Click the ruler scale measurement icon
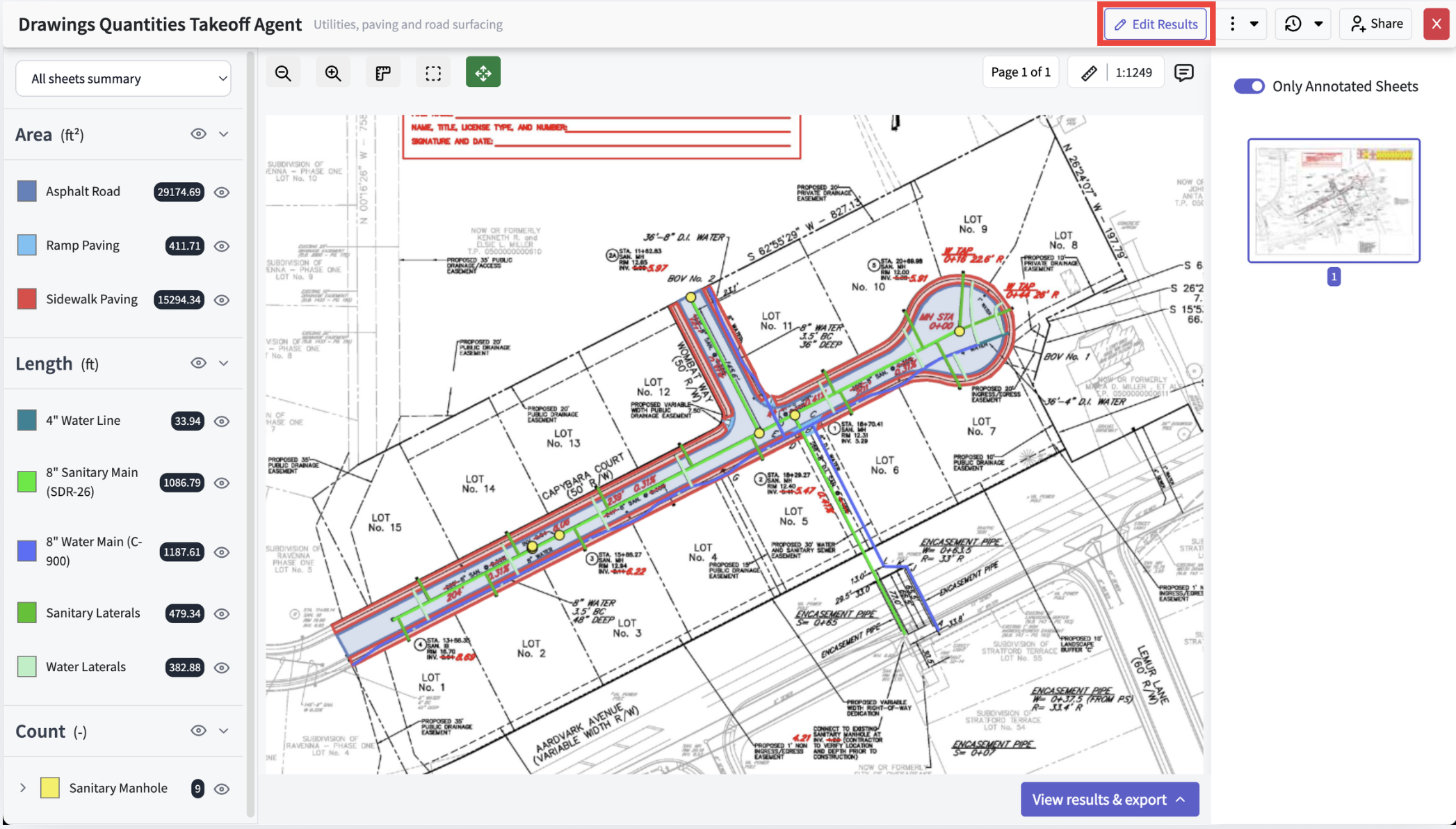The width and height of the screenshot is (1456, 829). [x=1089, y=72]
